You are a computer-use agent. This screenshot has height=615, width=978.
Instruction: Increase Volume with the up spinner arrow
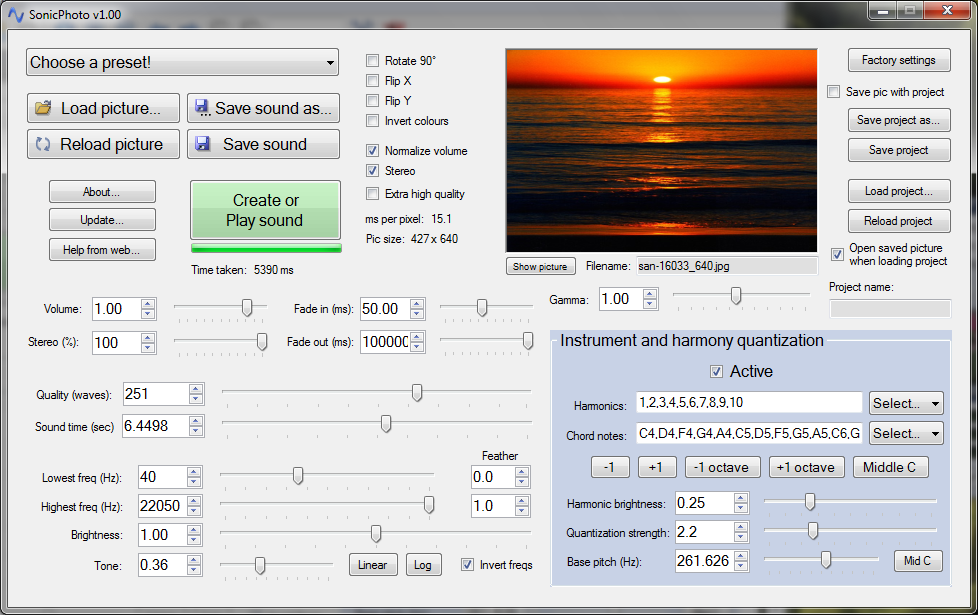tap(148, 304)
